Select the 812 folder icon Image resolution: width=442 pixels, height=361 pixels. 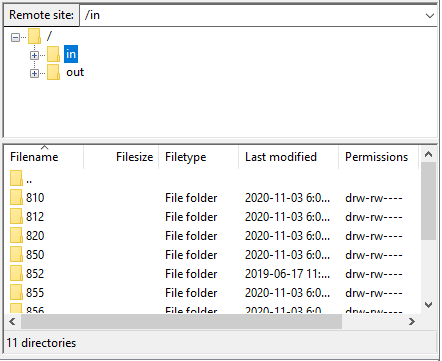(16, 216)
